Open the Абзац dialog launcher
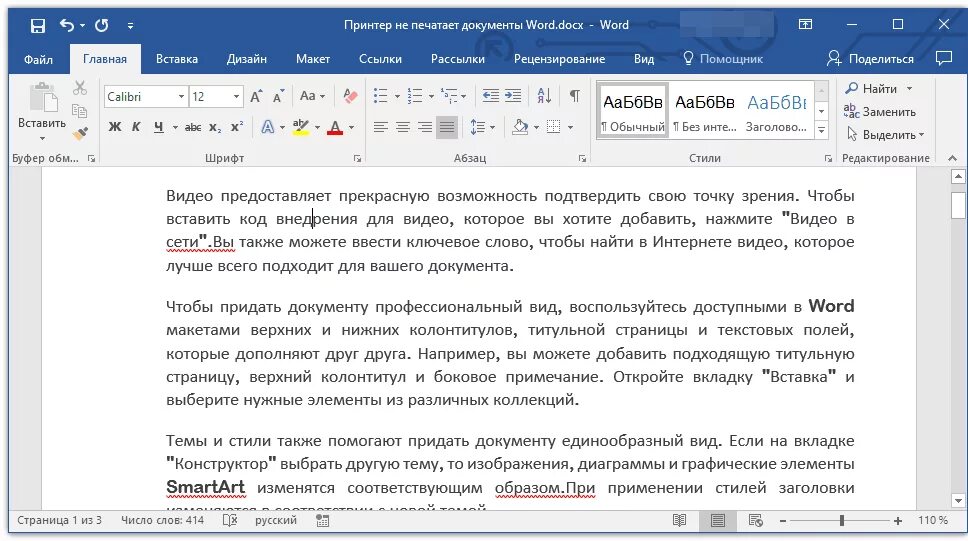This screenshot has width=968, height=541. pos(582,159)
